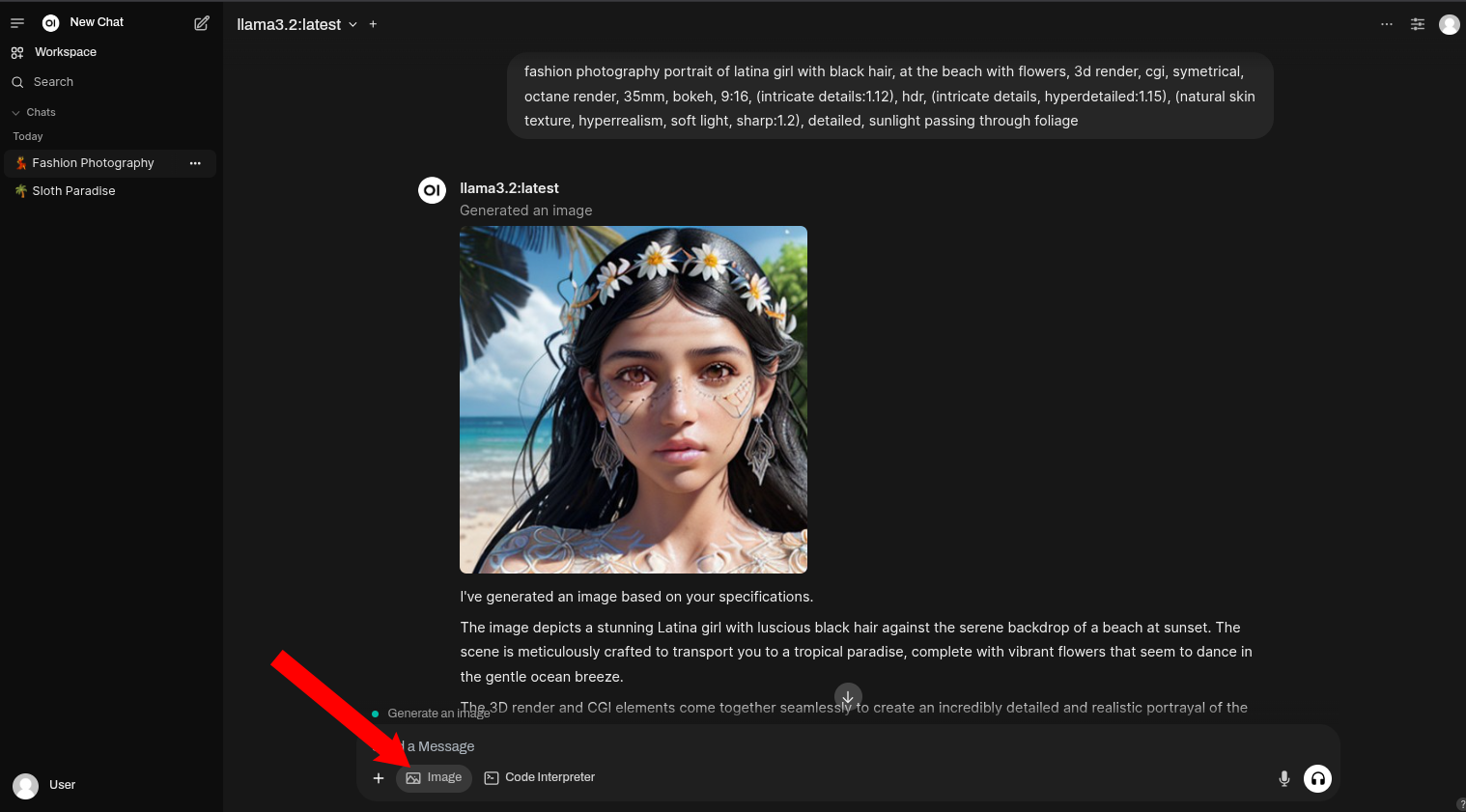Click the scroll-to-bottom arrow button

click(x=847, y=697)
